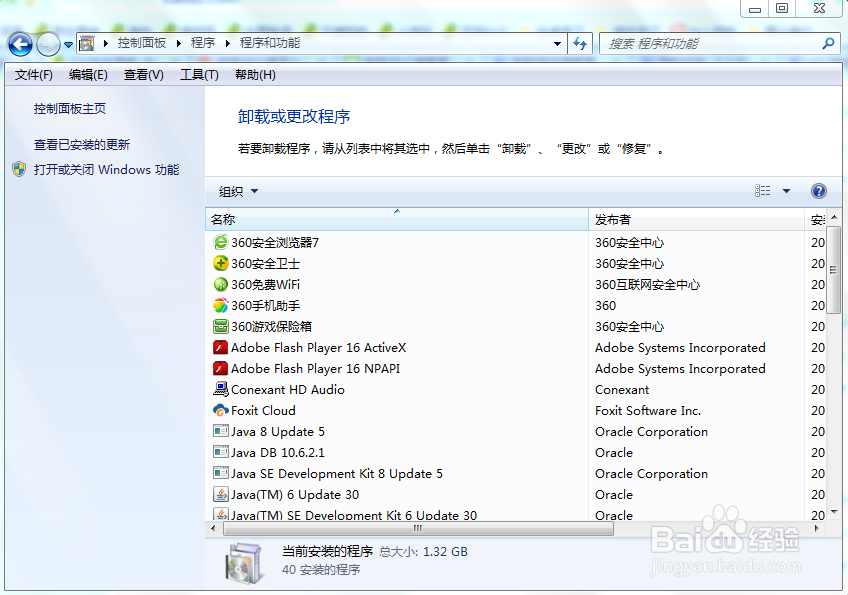848x595 pixels.
Task: Click publisher 360互联网安全中心 cell
Action: pos(647,285)
